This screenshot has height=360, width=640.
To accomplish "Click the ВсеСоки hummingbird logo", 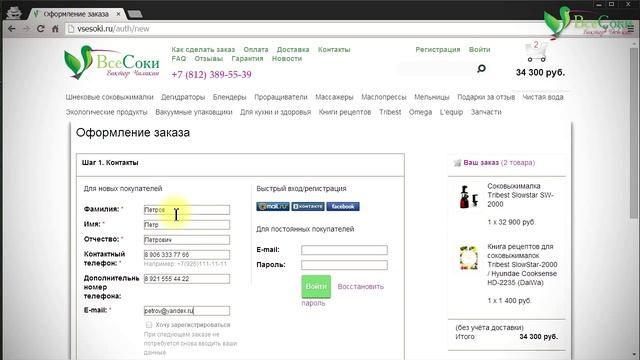I will [111, 62].
